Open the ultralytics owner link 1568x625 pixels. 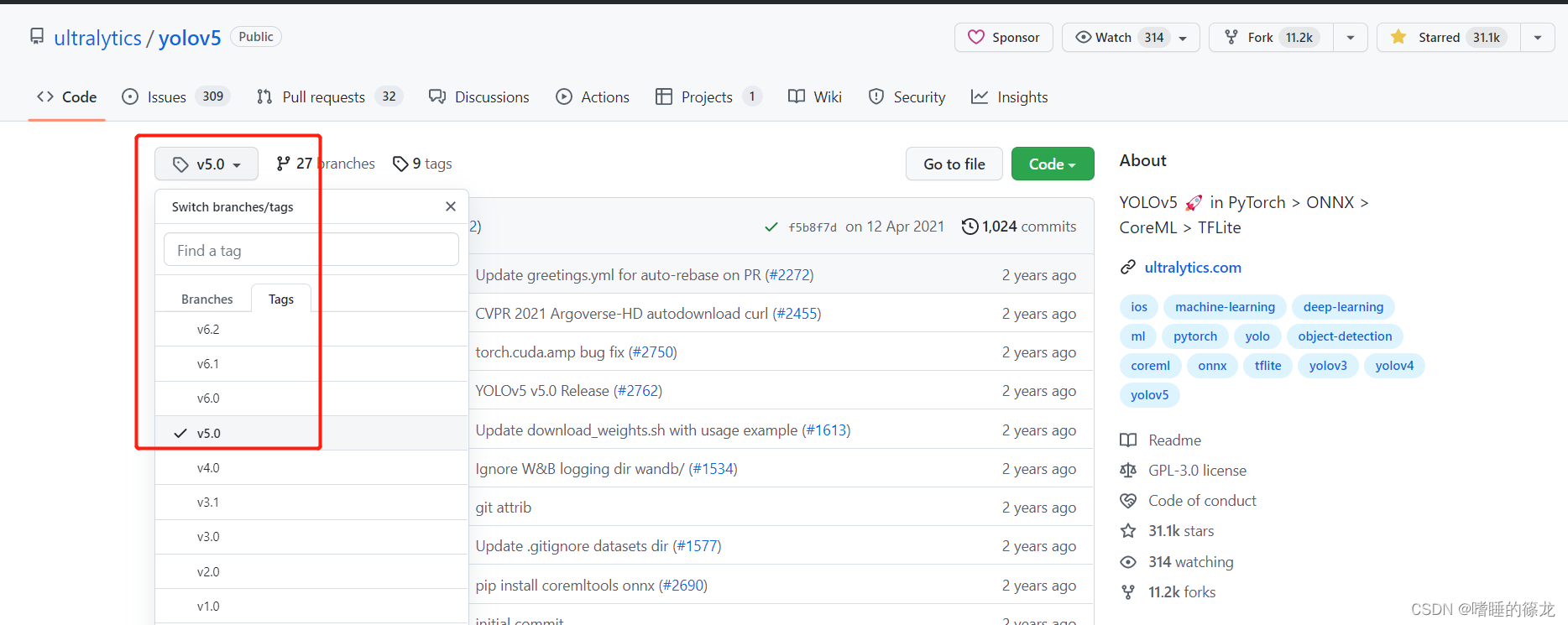[97, 38]
